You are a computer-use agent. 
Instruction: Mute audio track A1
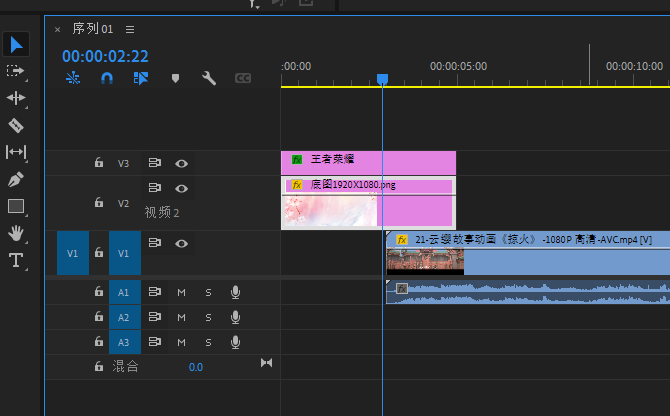click(x=182, y=292)
